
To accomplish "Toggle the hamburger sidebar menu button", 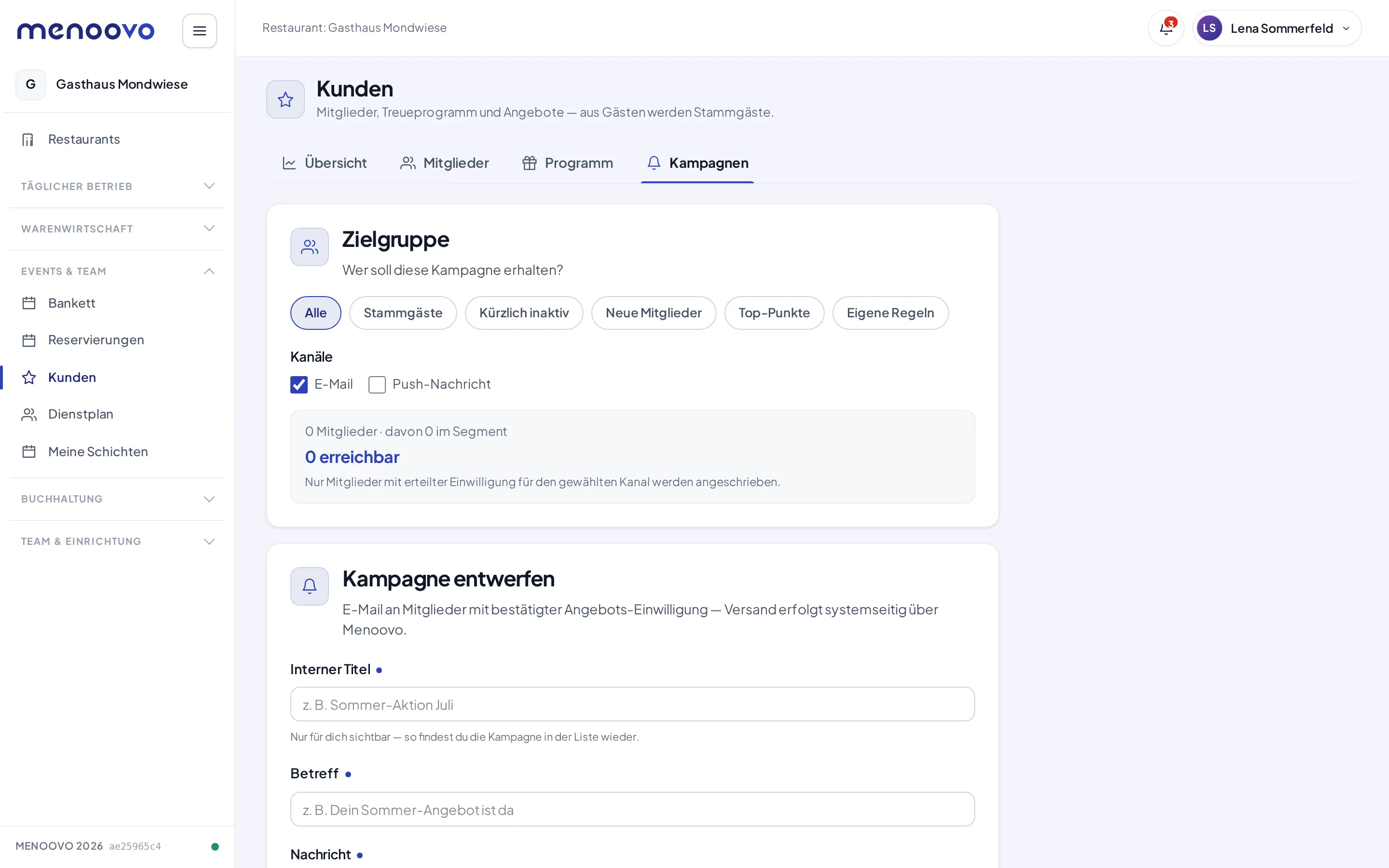I will coord(199,31).
